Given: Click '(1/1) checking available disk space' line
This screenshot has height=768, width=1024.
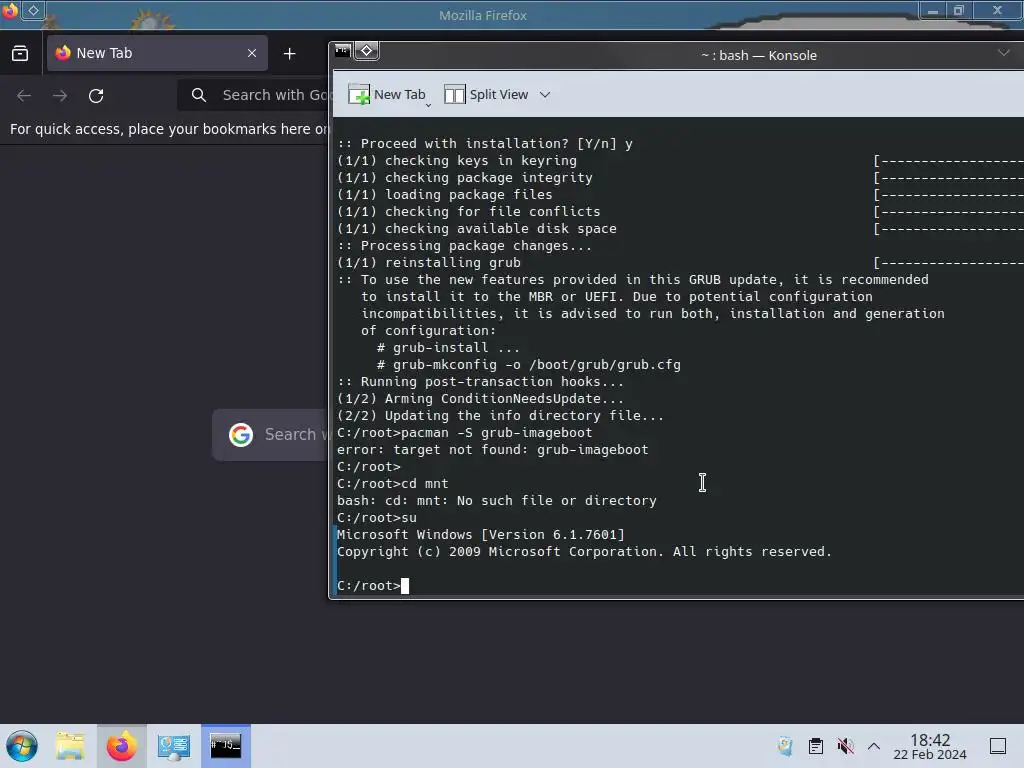Looking at the screenshot, I should 477,229.
